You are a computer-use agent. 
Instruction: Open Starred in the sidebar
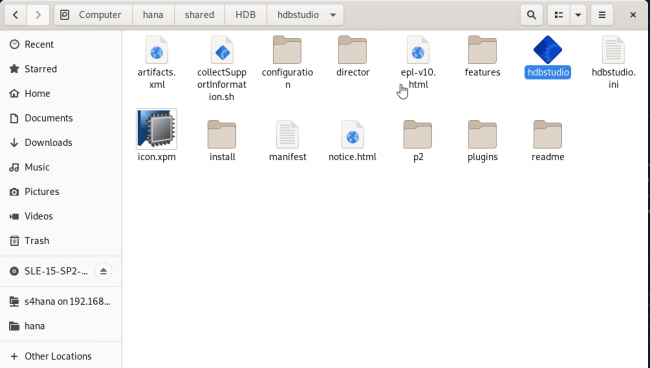pos(61,69)
